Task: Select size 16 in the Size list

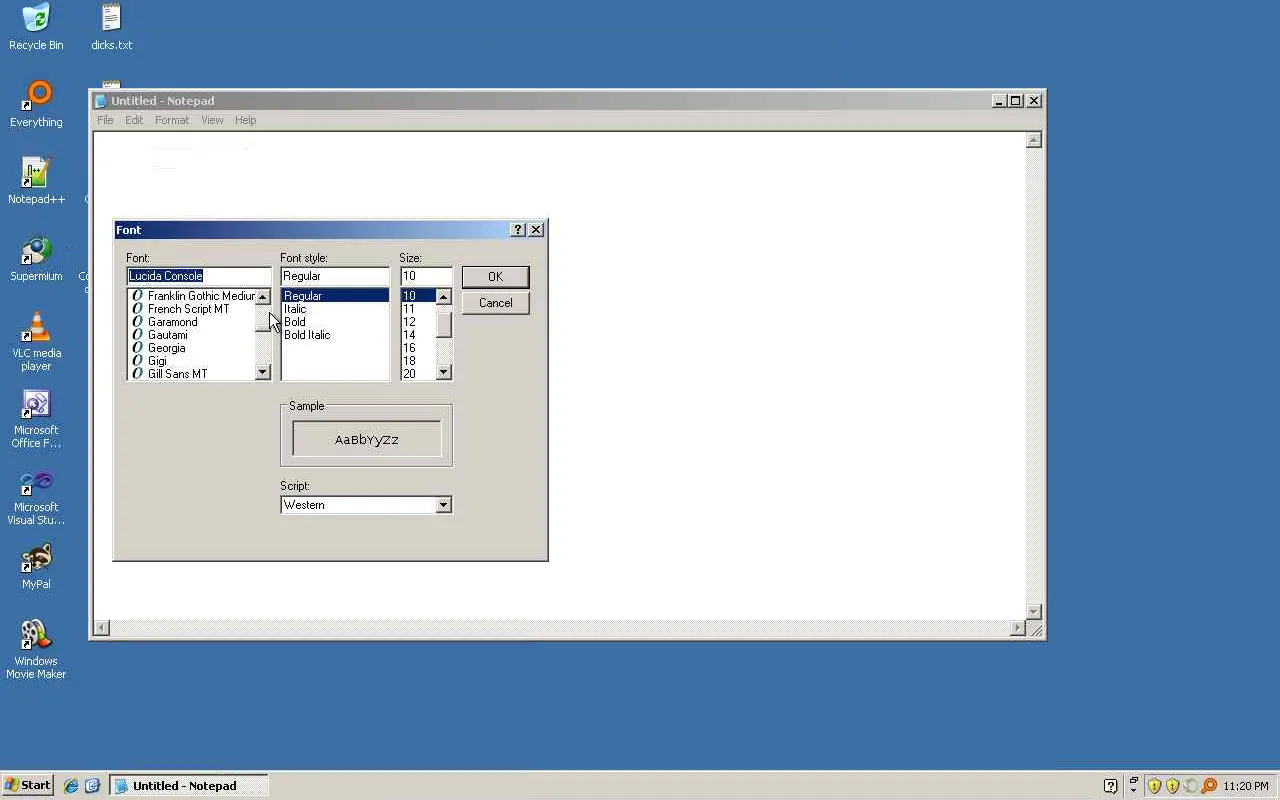Action: pos(419,348)
